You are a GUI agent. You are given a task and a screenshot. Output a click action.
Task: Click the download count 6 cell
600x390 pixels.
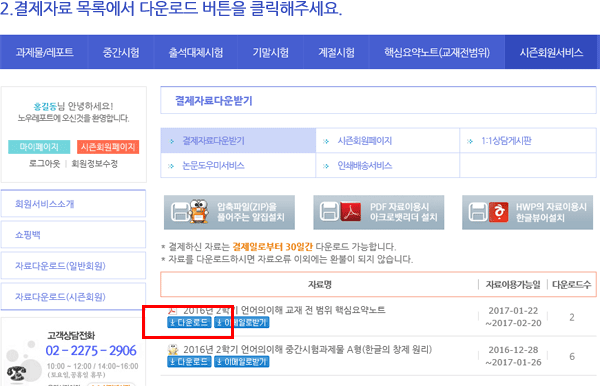572,356
